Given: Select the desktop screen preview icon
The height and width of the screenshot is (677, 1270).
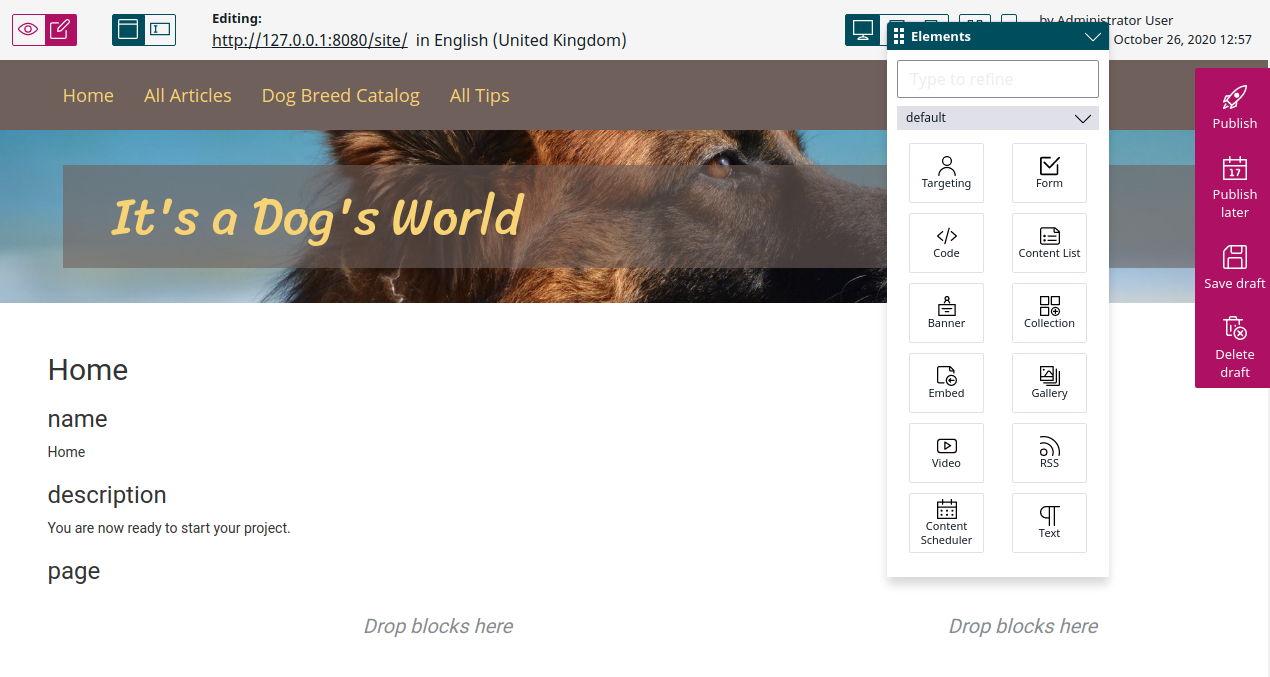Looking at the screenshot, I should pyautogui.click(x=862, y=30).
